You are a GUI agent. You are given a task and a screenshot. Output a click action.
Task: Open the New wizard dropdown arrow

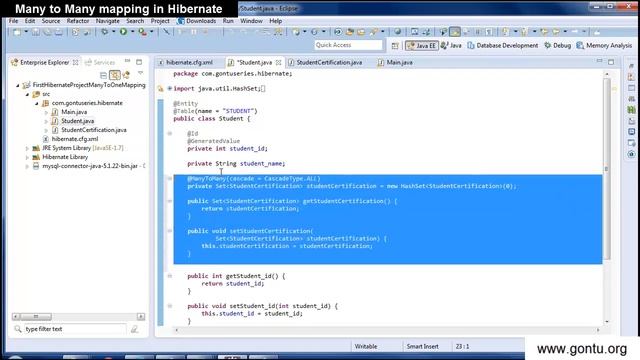tap(26, 32)
